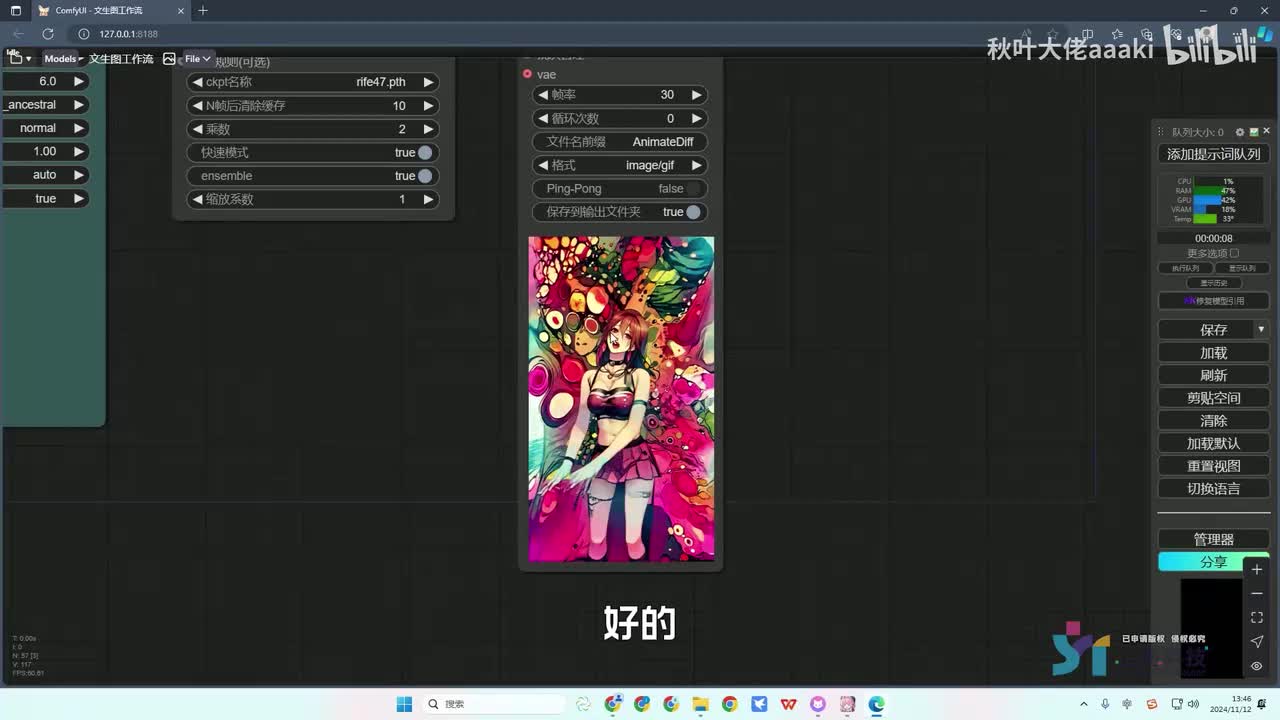The width and height of the screenshot is (1280, 720).
Task: Open the Windows Start menu
Action: click(x=404, y=704)
